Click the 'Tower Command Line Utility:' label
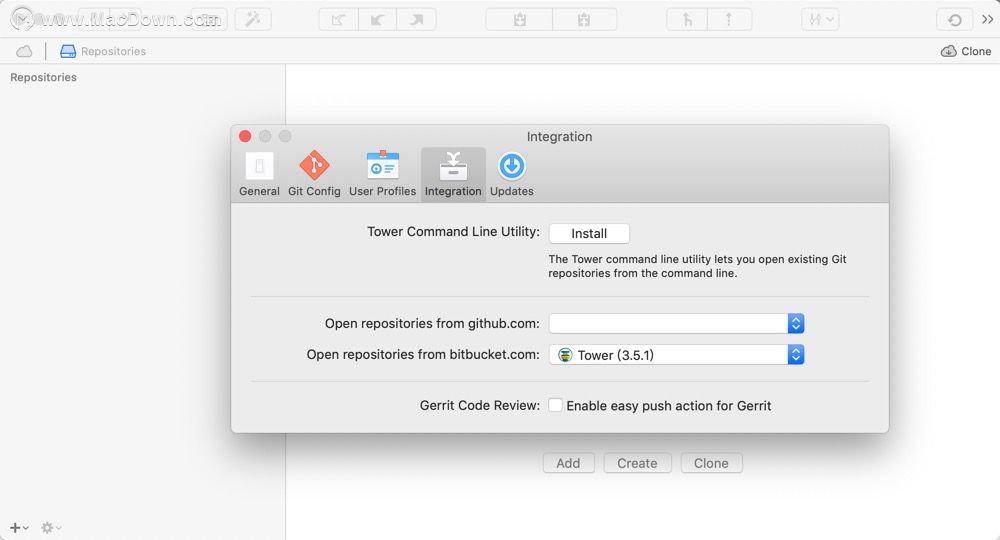The height and width of the screenshot is (540, 1000). [x=453, y=231]
